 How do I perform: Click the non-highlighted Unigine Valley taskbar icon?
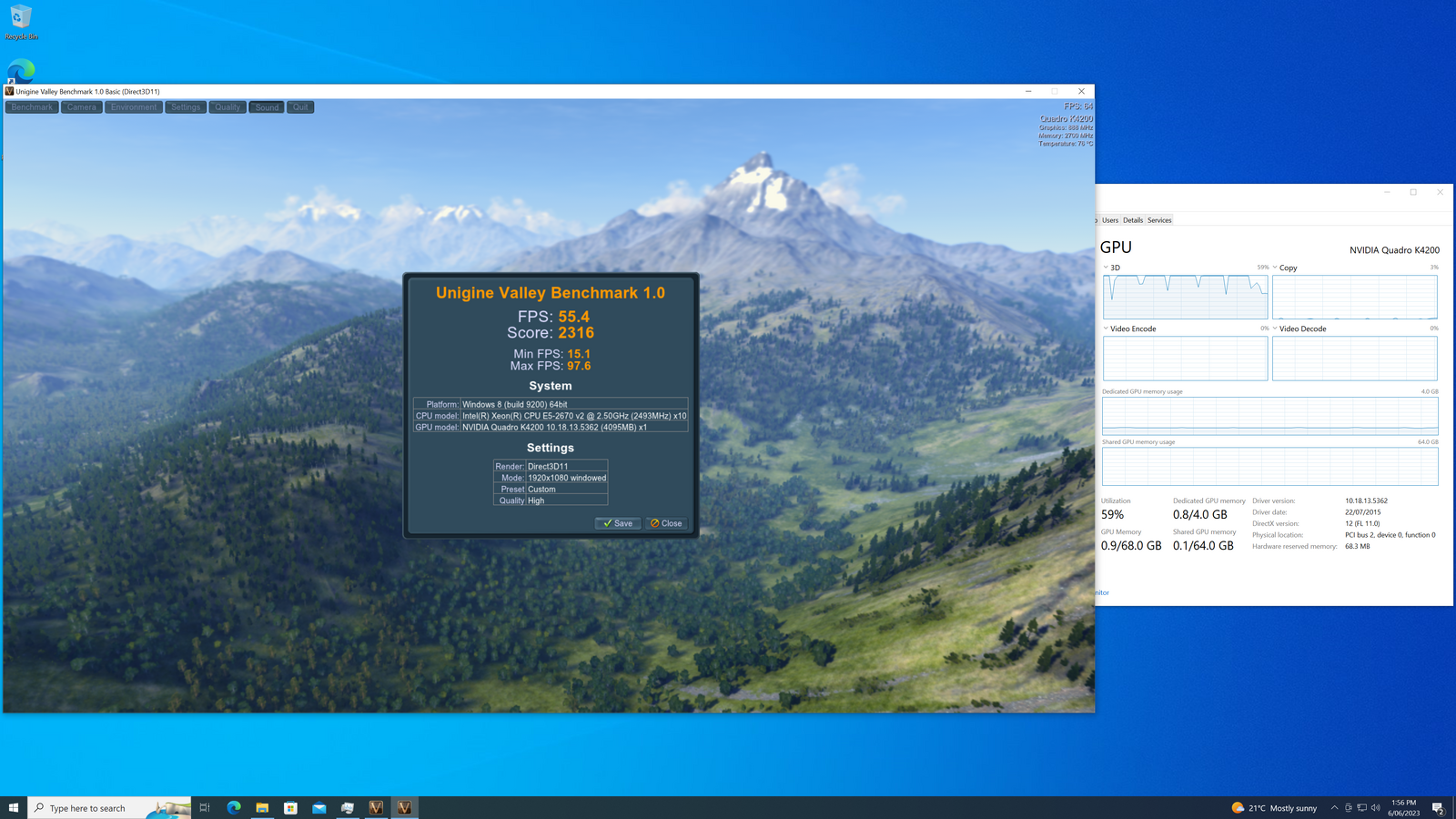tap(376, 808)
